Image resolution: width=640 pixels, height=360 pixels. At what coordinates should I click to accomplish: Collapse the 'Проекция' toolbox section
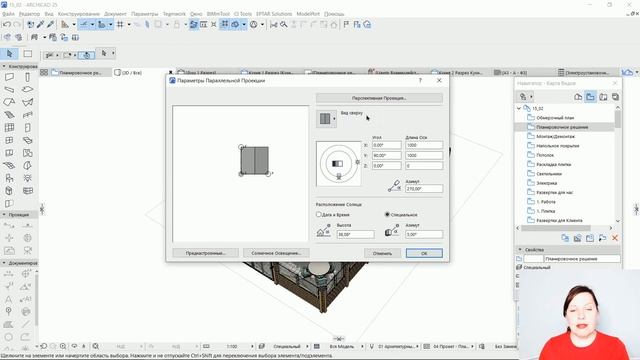(x=4, y=214)
